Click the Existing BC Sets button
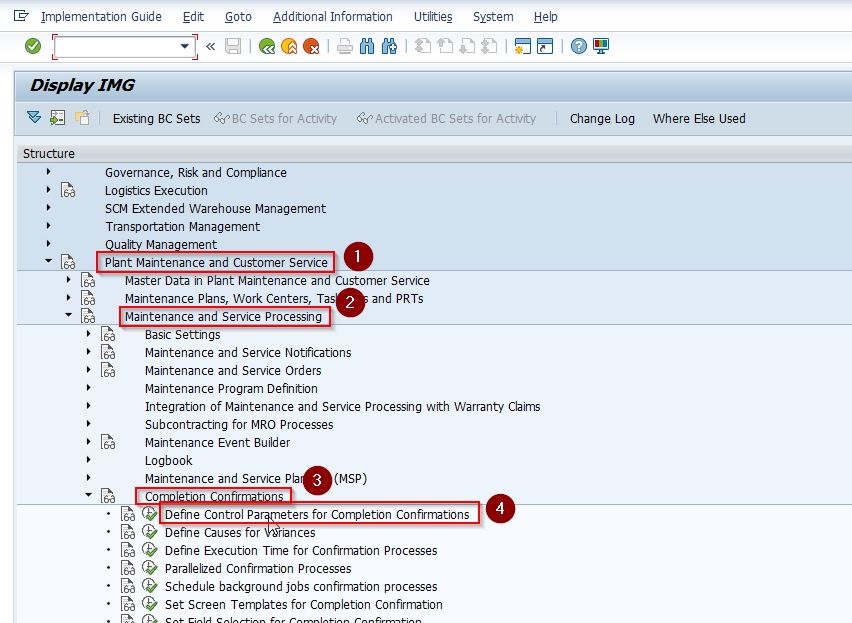This screenshot has width=852, height=623. pos(156,118)
